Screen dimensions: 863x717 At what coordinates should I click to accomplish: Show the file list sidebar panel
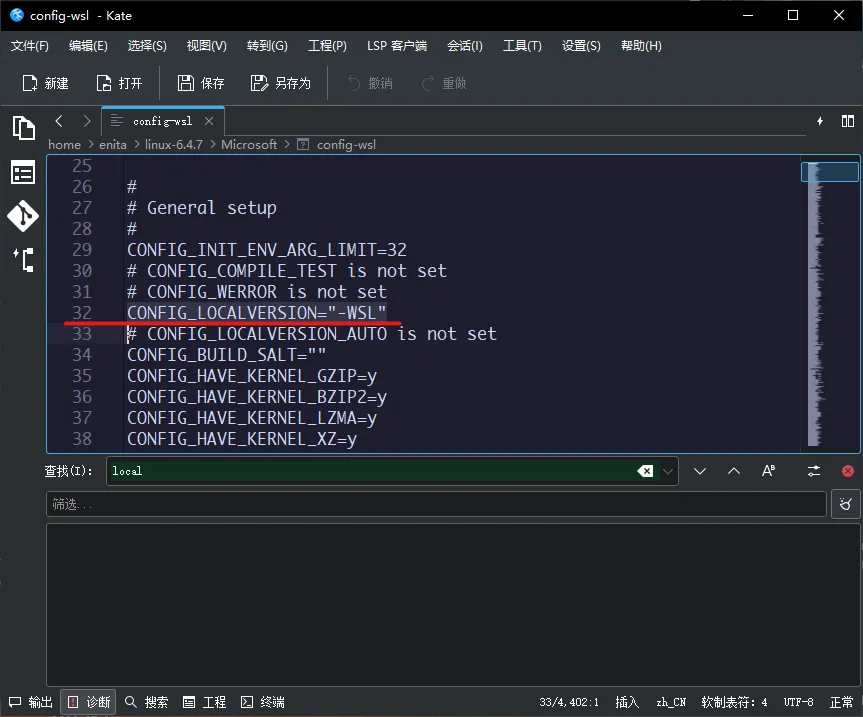point(23,173)
